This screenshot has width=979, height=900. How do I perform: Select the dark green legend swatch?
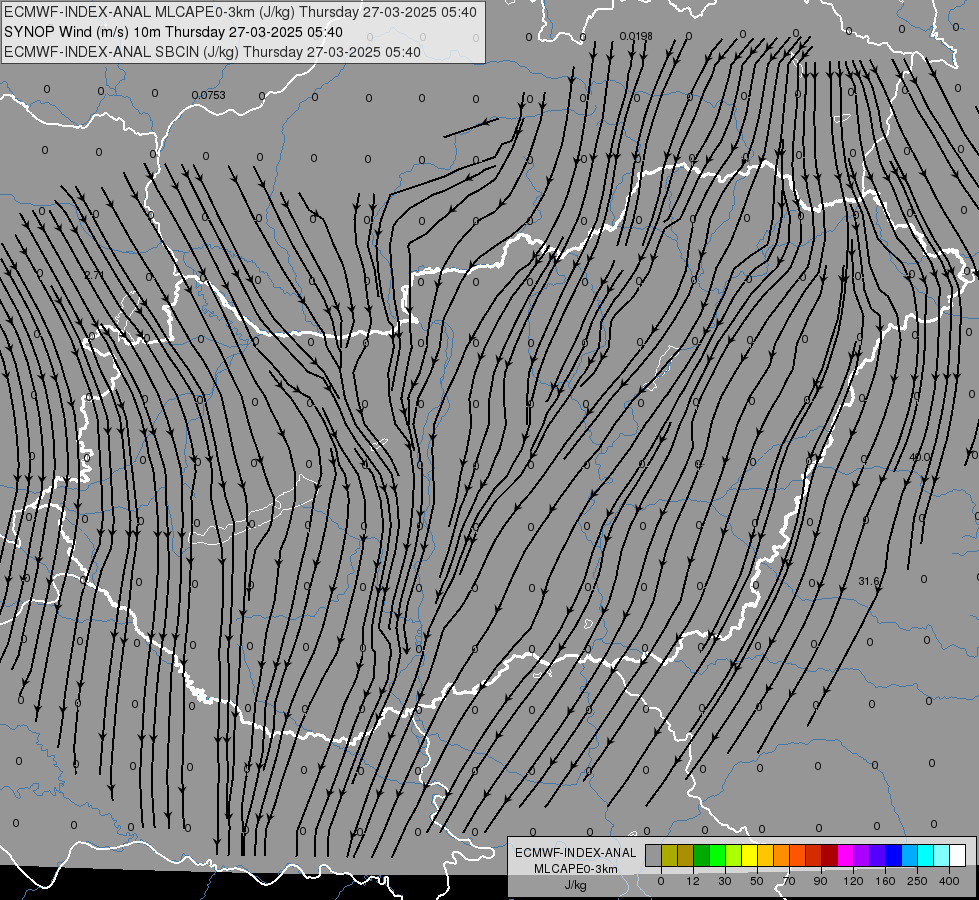pos(702,855)
